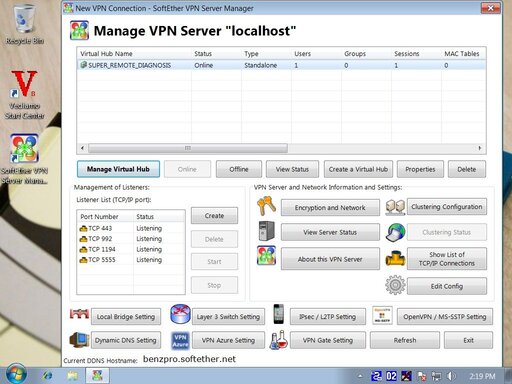Screen dimensions: 512x384
Task: Click the smartphone icon beside IPsec / L2TP Setting
Action: [x=279, y=314]
